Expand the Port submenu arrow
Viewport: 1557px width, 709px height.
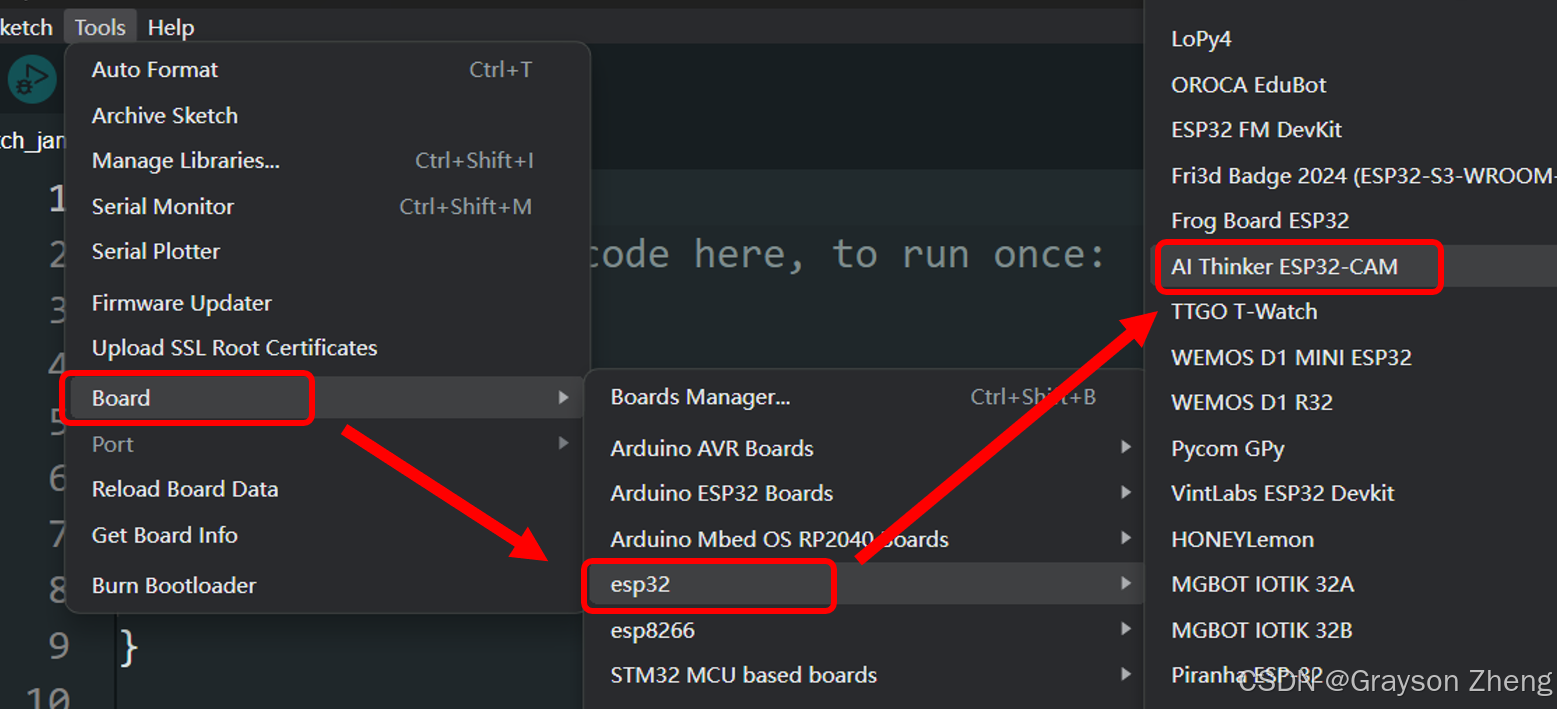coord(564,443)
